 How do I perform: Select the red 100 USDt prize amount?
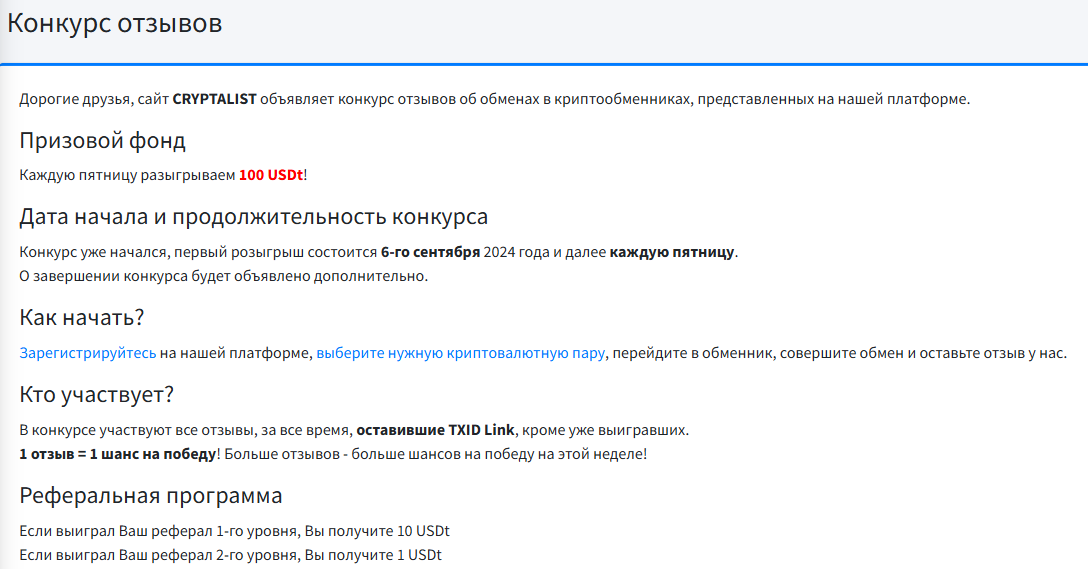click(x=271, y=175)
